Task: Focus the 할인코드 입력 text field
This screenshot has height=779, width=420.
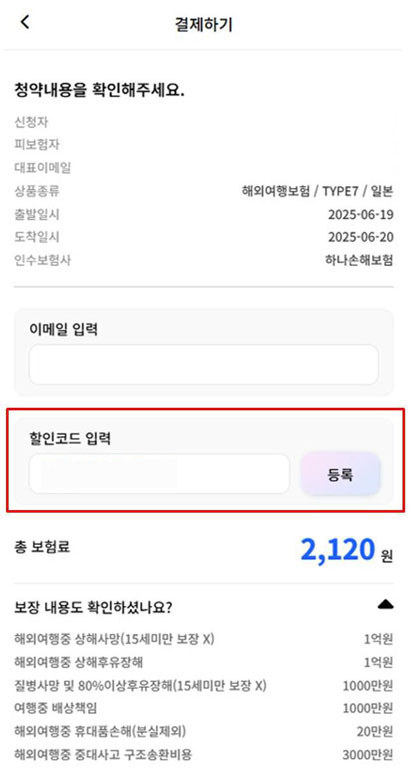Action: [159, 473]
